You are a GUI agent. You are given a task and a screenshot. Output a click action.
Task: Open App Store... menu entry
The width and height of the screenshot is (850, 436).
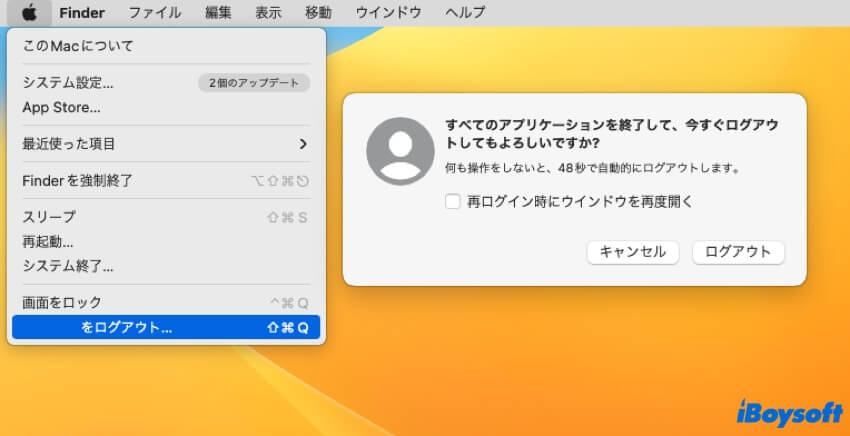tap(166, 107)
